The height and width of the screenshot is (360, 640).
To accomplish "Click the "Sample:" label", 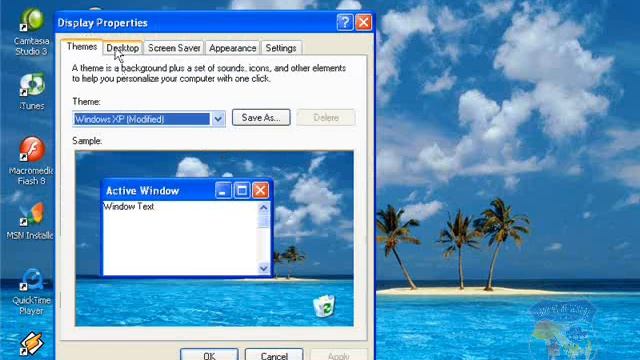I will 87,141.
